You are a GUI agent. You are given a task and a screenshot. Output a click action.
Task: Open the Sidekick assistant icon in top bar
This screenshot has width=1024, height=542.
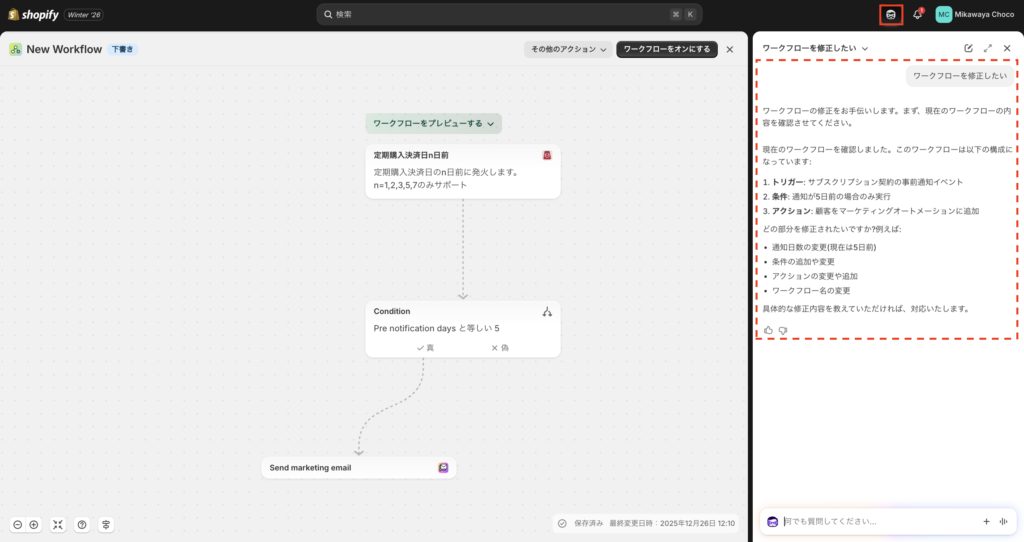point(891,14)
